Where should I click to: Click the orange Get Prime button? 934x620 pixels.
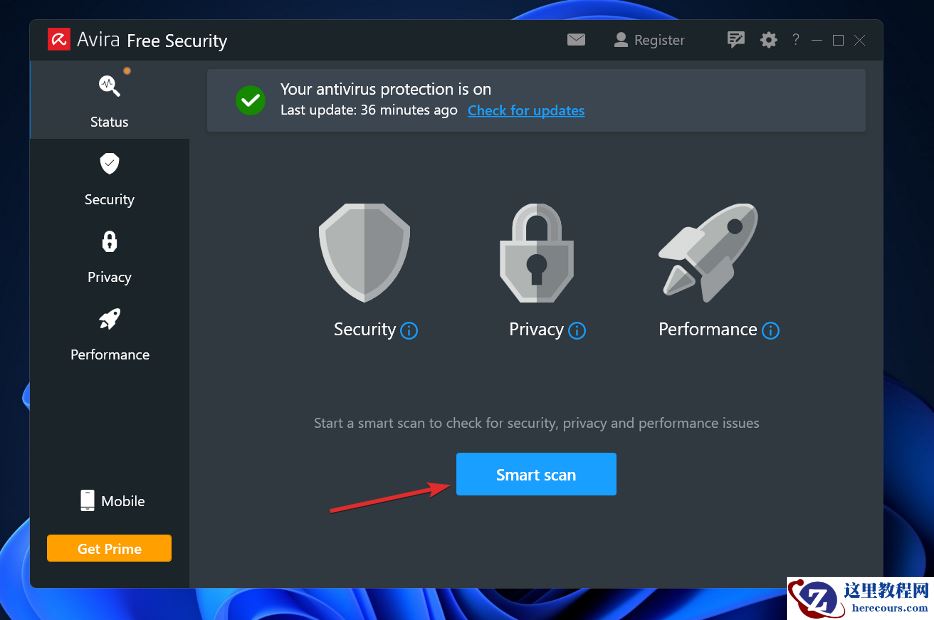109,548
